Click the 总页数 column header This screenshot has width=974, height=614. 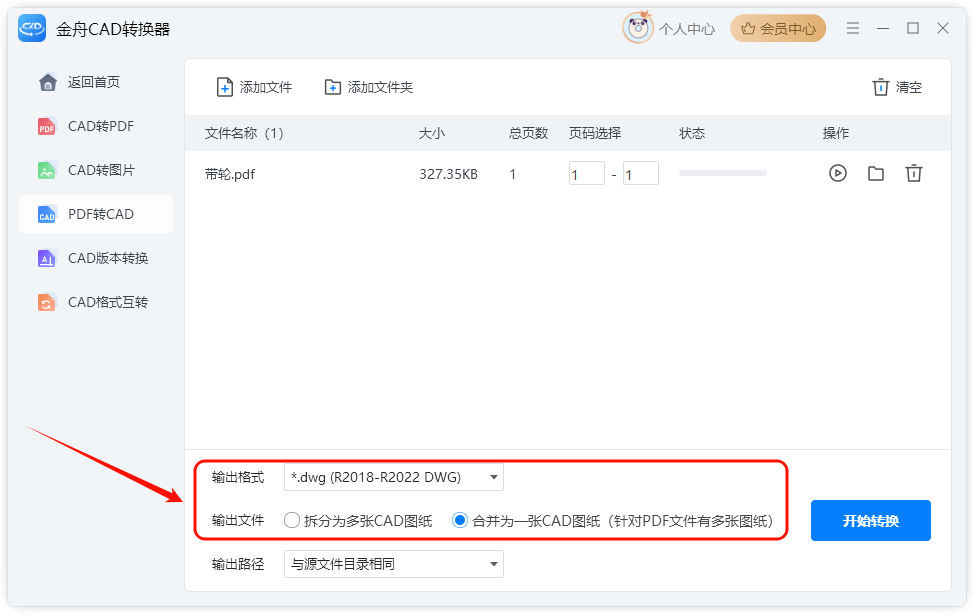coord(529,134)
